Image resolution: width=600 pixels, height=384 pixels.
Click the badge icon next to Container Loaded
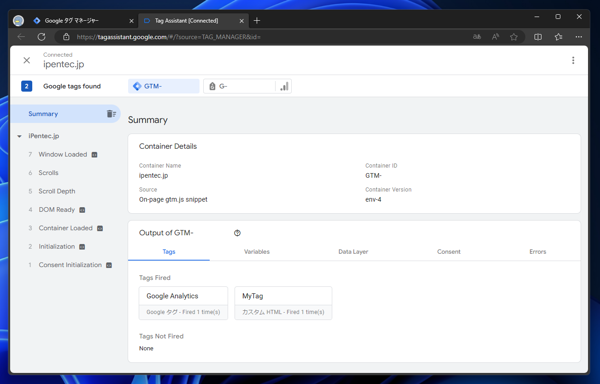click(100, 228)
